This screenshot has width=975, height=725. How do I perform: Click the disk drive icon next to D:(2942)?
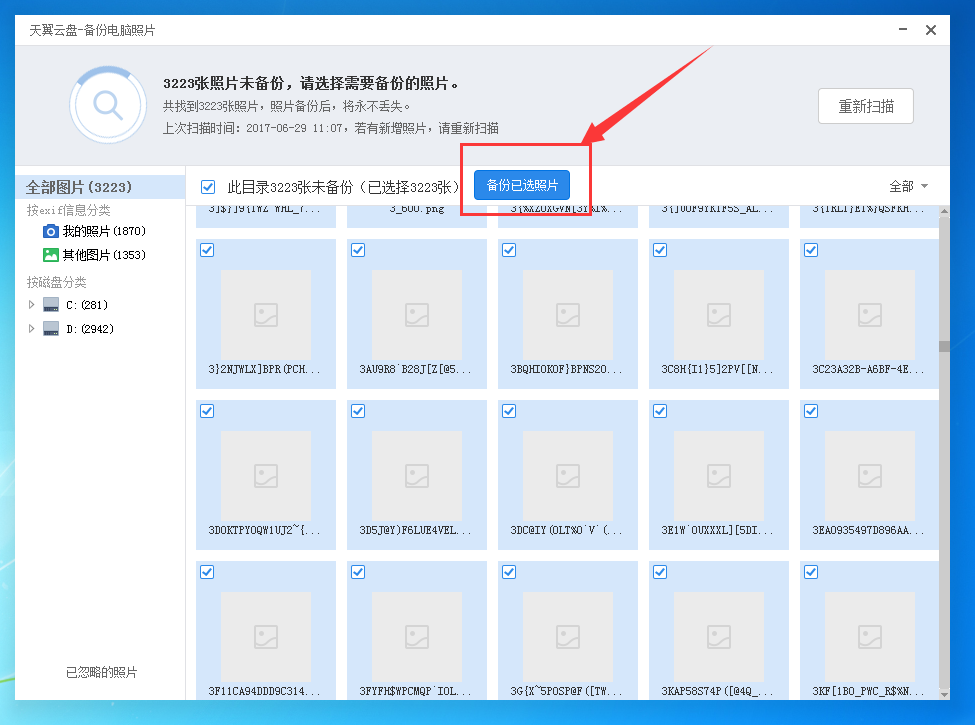coord(50,328)
